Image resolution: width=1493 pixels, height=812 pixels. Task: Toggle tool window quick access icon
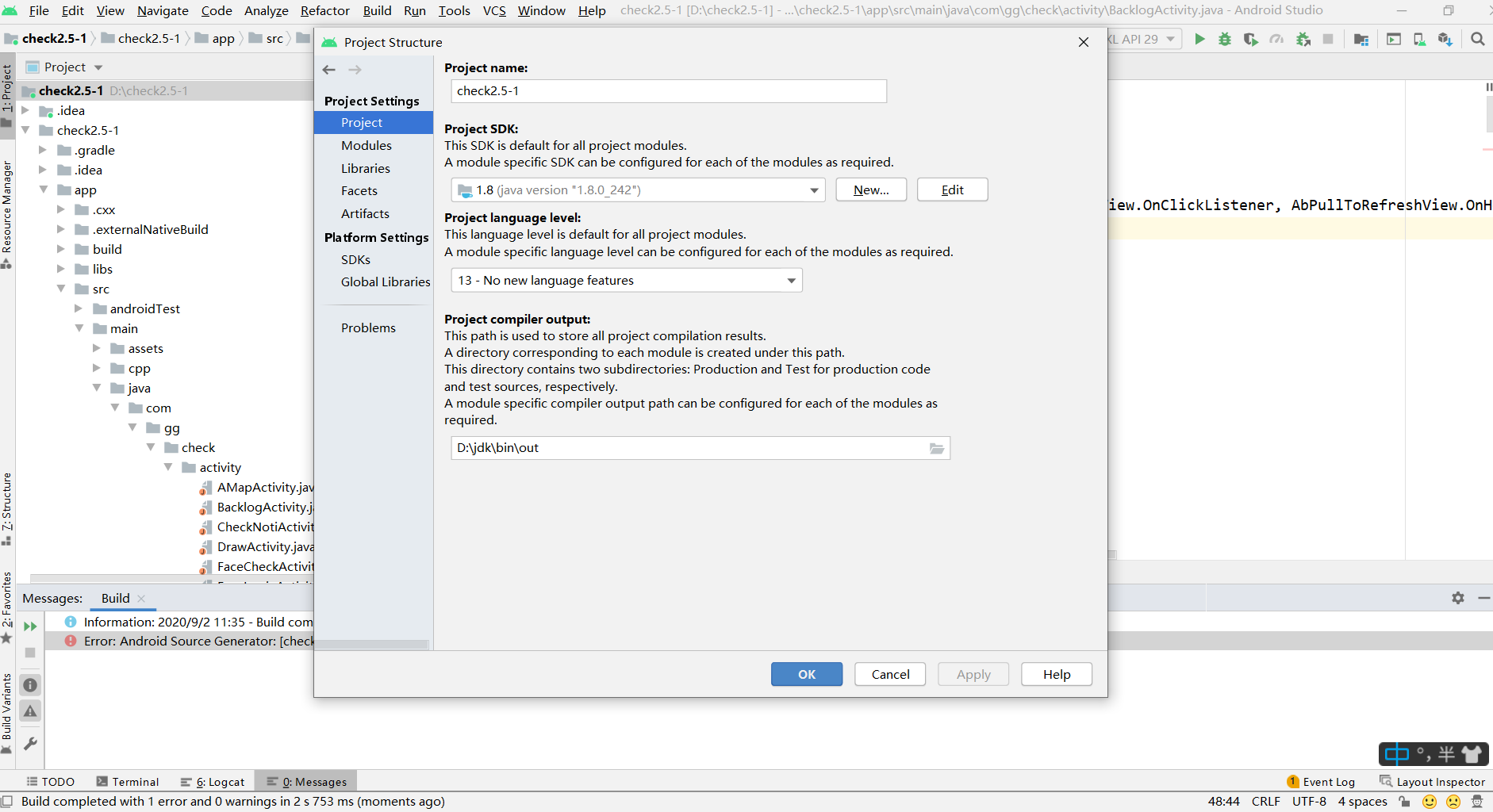pyautogui.click(x=7, y=802)
